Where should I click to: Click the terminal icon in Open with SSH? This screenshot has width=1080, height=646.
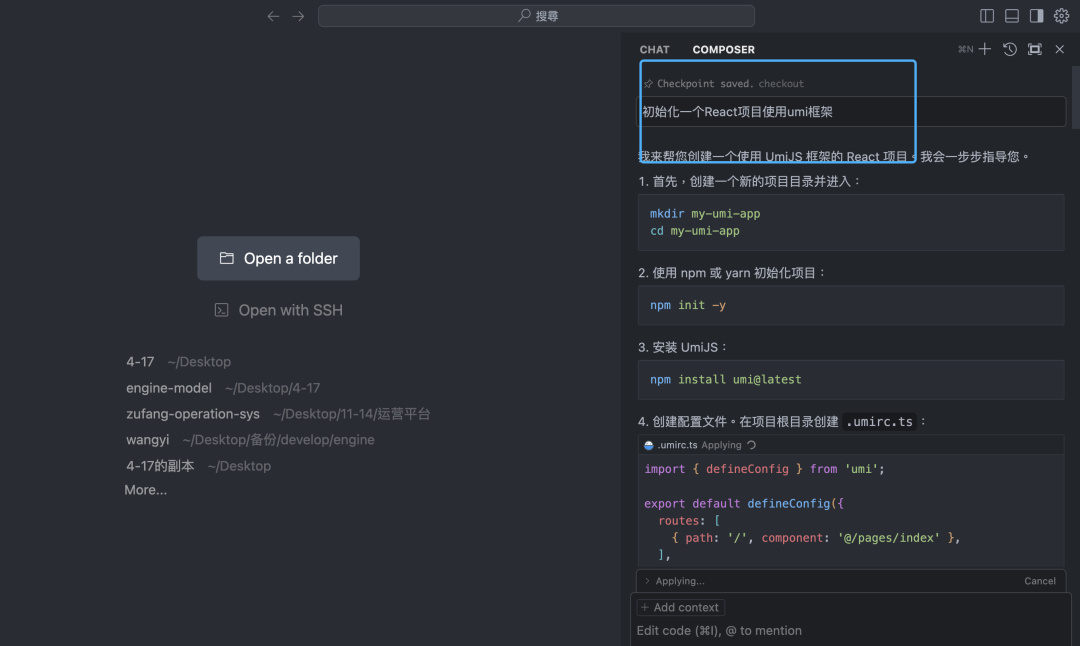(x=221, y=310)
